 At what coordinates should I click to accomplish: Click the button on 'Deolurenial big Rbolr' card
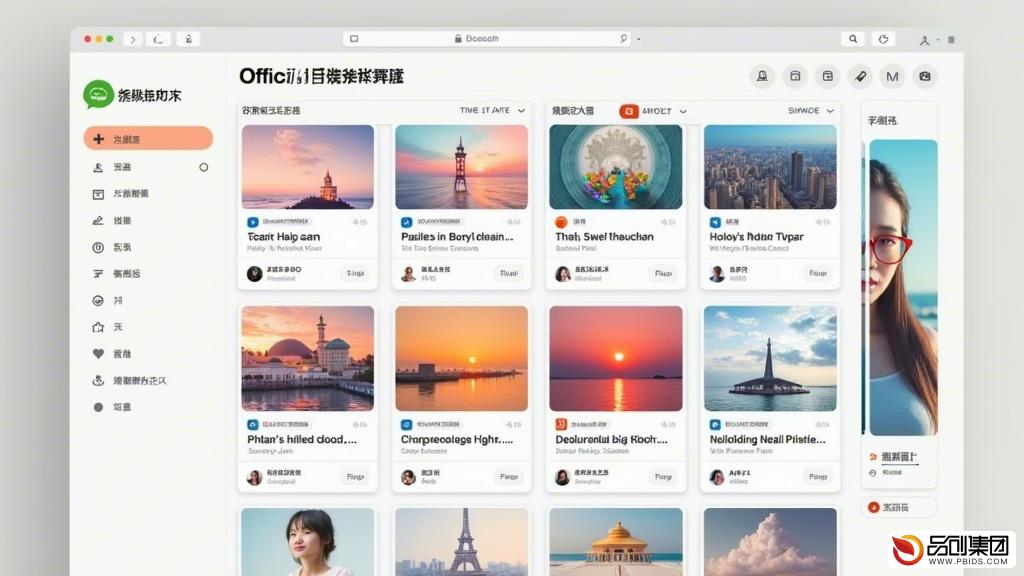pos(664,477)
